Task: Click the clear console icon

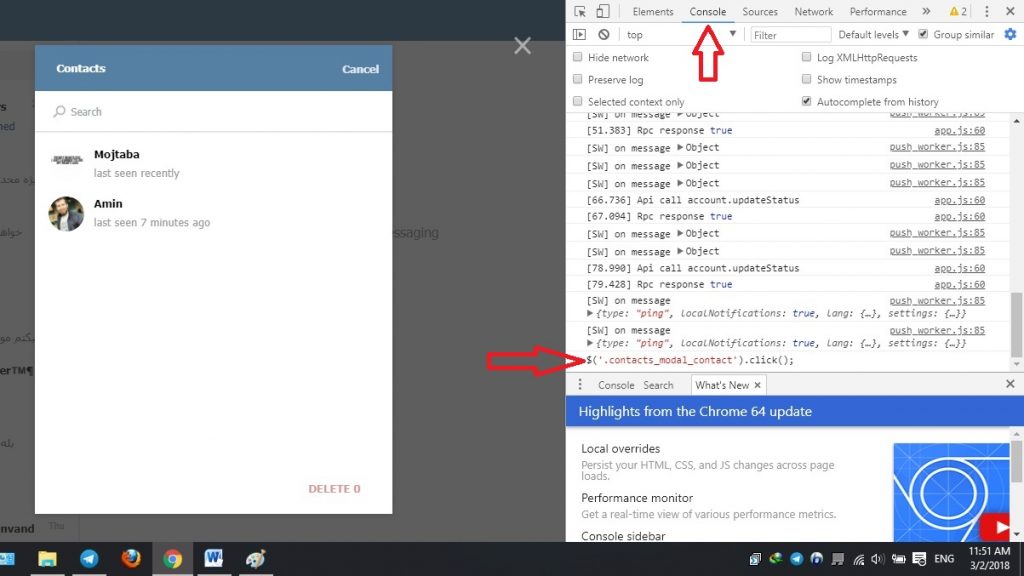Action: coord(603,35)
